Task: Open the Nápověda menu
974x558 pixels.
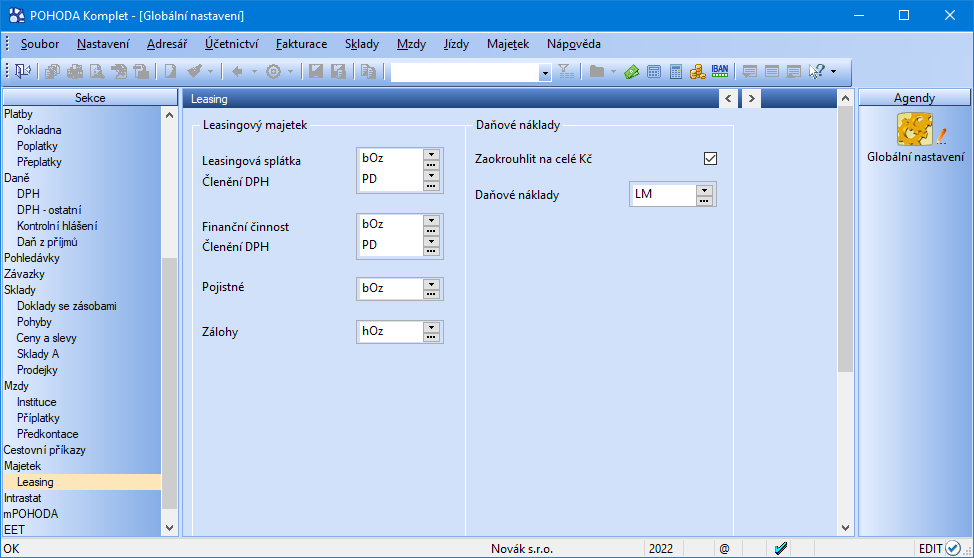Action: click(573, 44)
